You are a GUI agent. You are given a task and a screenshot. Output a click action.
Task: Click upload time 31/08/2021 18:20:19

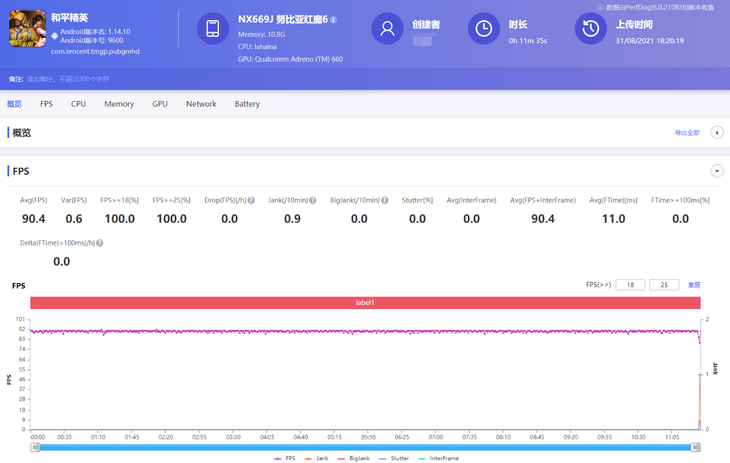[650, 41]
